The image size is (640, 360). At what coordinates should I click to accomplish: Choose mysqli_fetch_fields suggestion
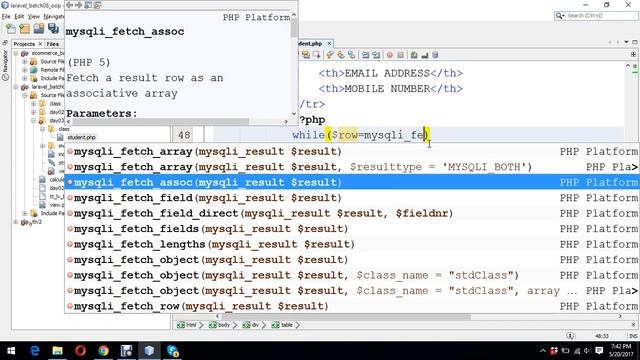coord(352,229)
